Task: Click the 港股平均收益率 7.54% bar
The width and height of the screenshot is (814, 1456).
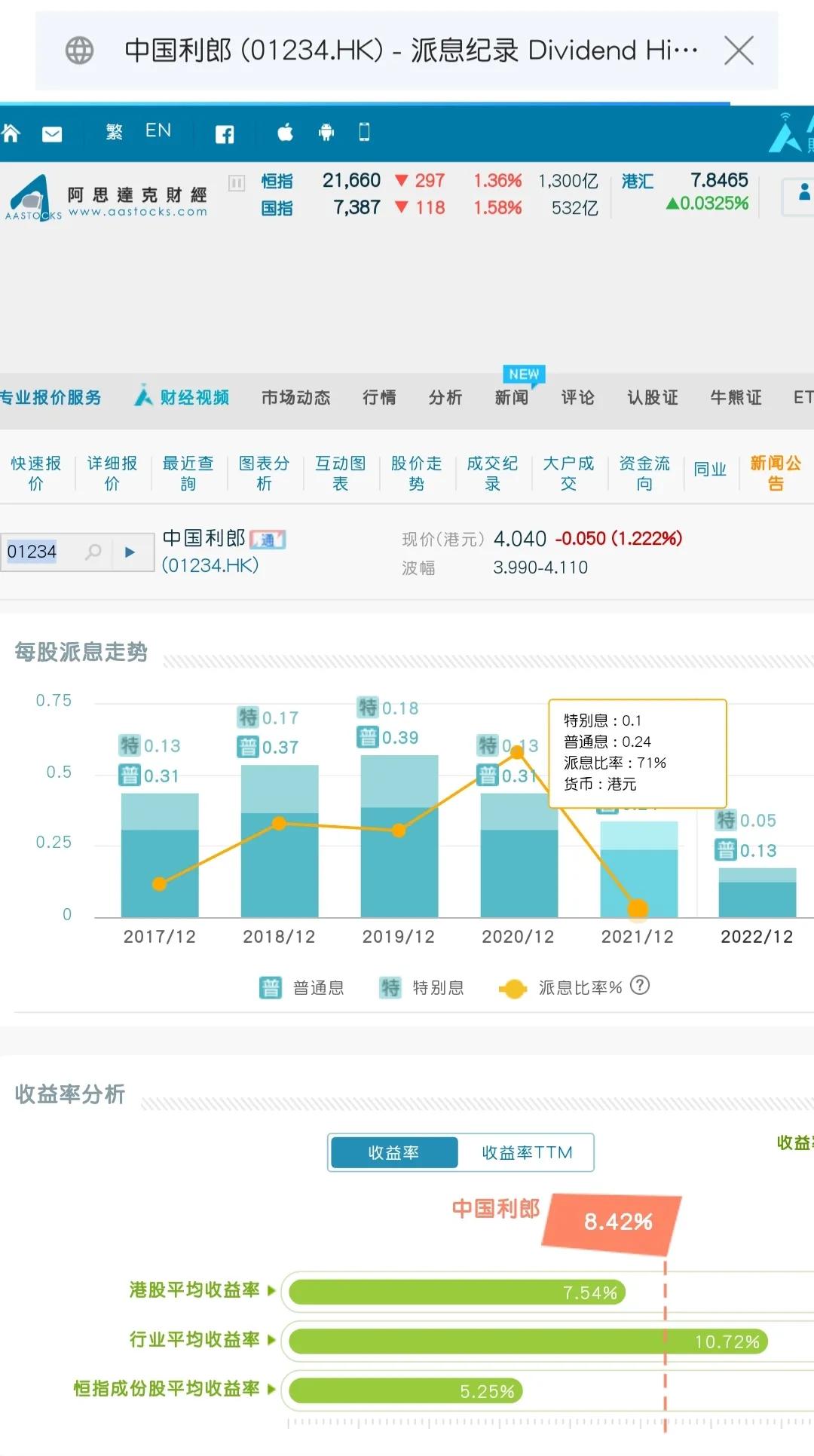Action: (457, 1292)
